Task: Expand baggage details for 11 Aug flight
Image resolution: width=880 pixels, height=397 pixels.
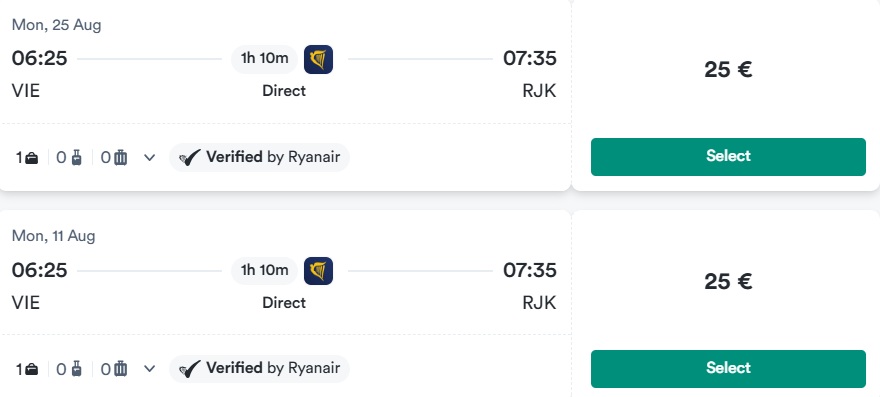Action: pyautogui.click(x=149, y=369)
